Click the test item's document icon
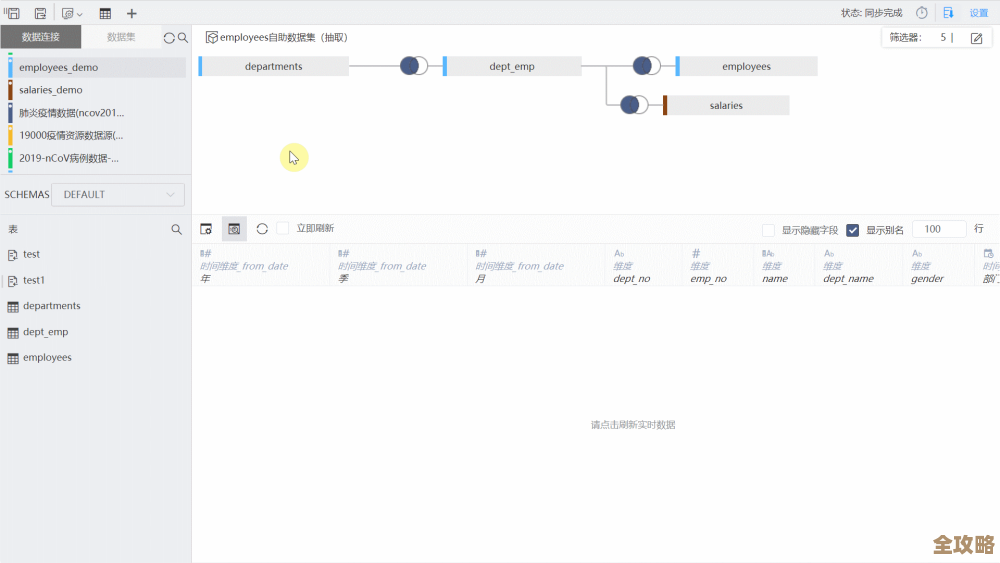Screen dimensions: 1000x563 click(12, 255)
